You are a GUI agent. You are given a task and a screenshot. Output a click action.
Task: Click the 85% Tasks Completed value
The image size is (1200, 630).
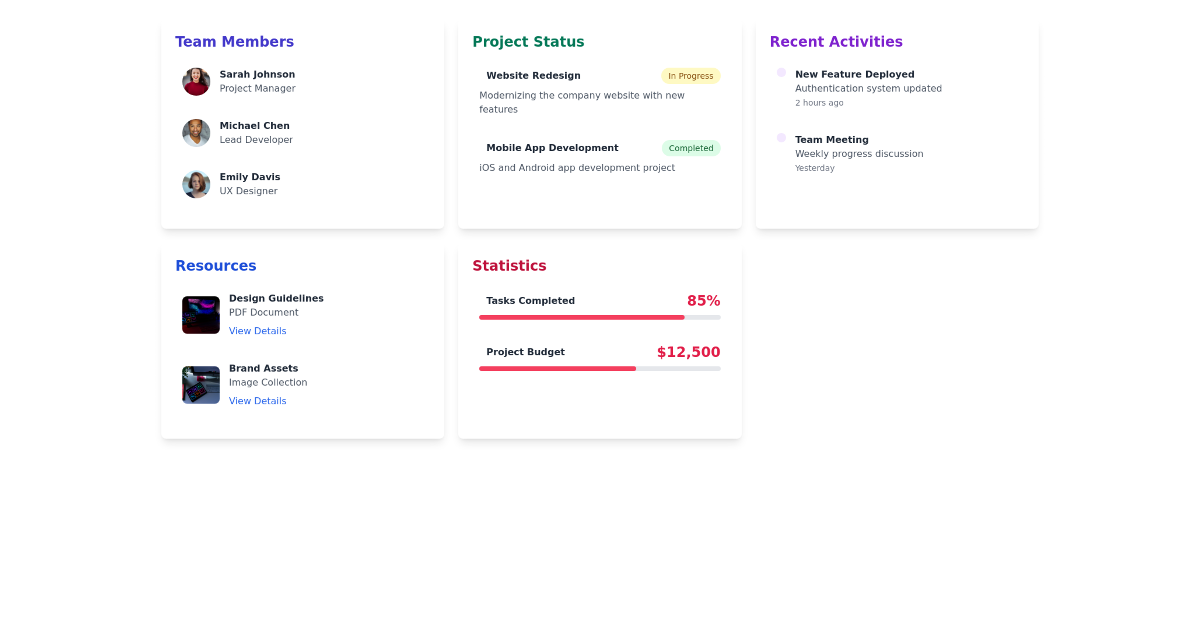coord(705,300)
